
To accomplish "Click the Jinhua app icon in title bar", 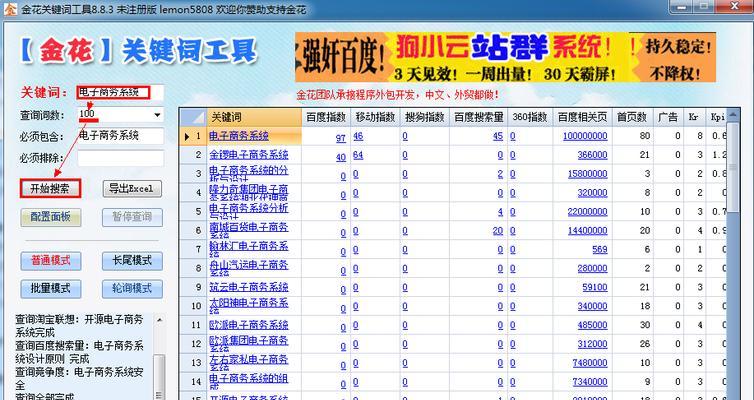I will (9, 9).
